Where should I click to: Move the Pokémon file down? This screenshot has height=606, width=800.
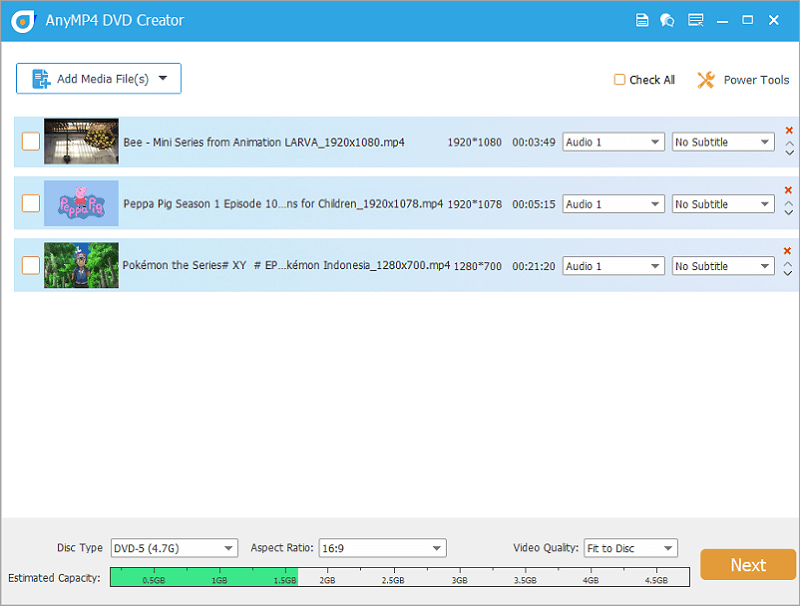788,273
